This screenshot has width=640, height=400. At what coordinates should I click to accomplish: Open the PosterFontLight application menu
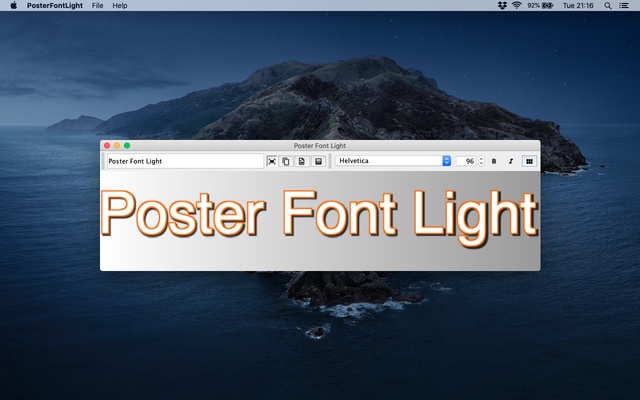click(55, 5)
